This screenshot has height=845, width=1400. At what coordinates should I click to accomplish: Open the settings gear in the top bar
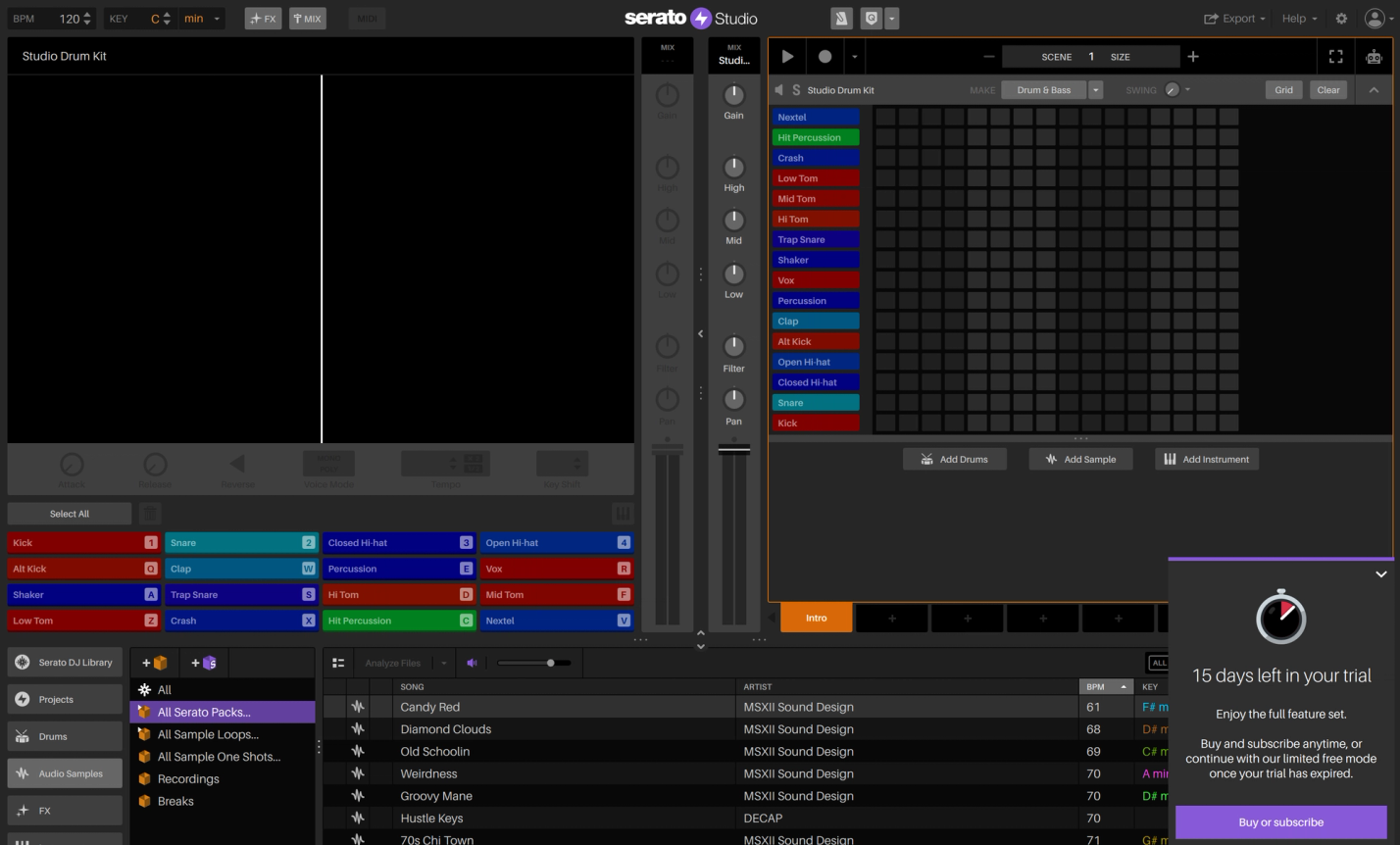(1340, 18)
